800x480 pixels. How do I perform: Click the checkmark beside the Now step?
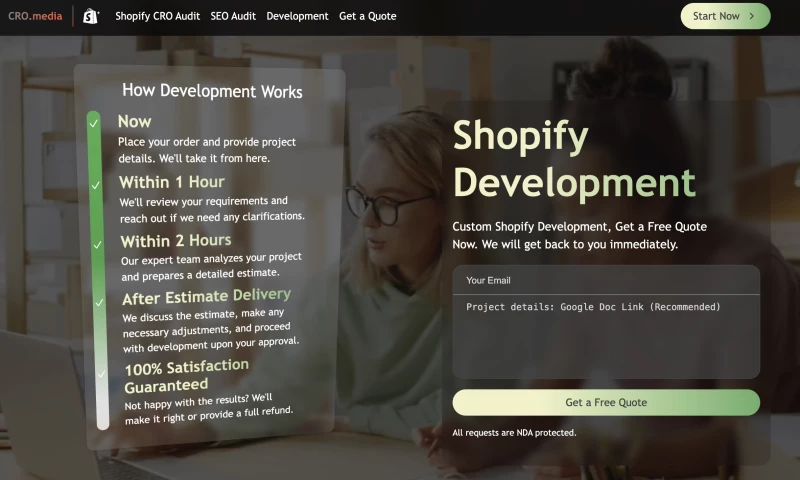[x=94, y=124]
